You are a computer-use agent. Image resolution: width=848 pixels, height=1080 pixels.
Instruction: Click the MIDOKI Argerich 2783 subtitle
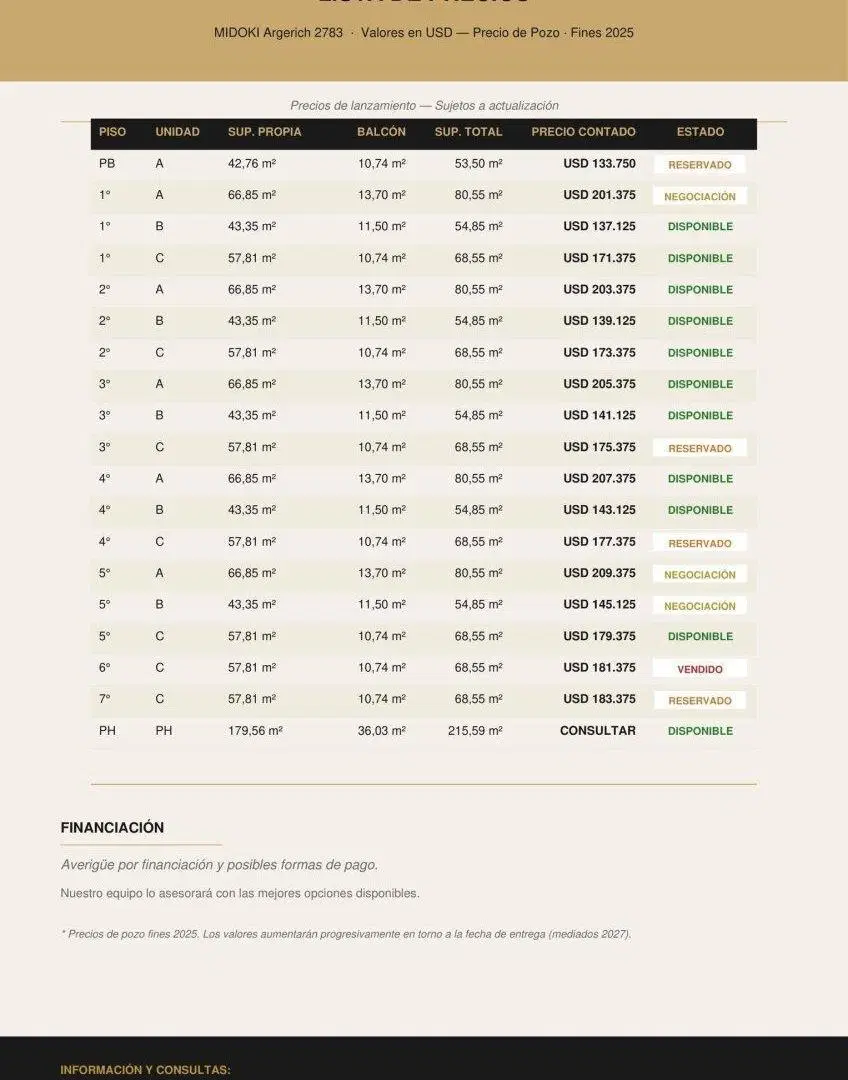tap(278, 32)
